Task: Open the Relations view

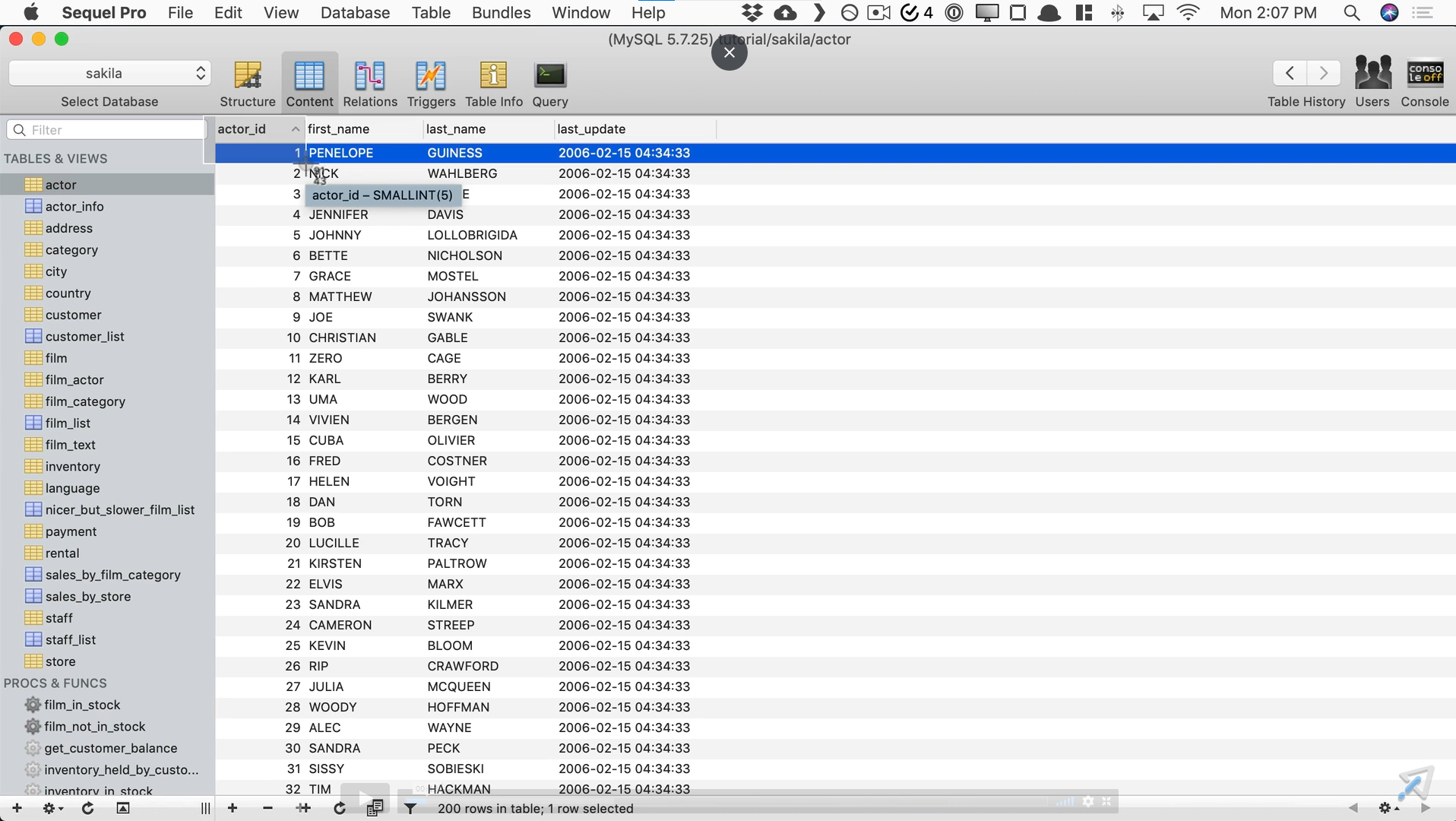Action: 370,83
